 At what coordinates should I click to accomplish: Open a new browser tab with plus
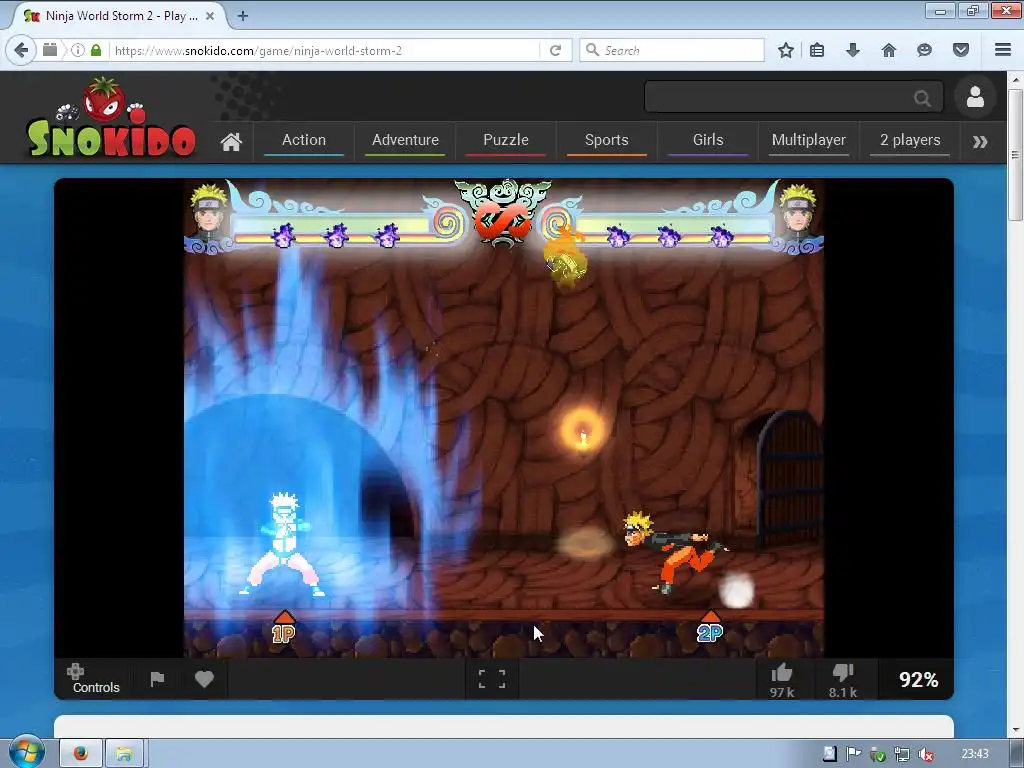pos(243,16)
